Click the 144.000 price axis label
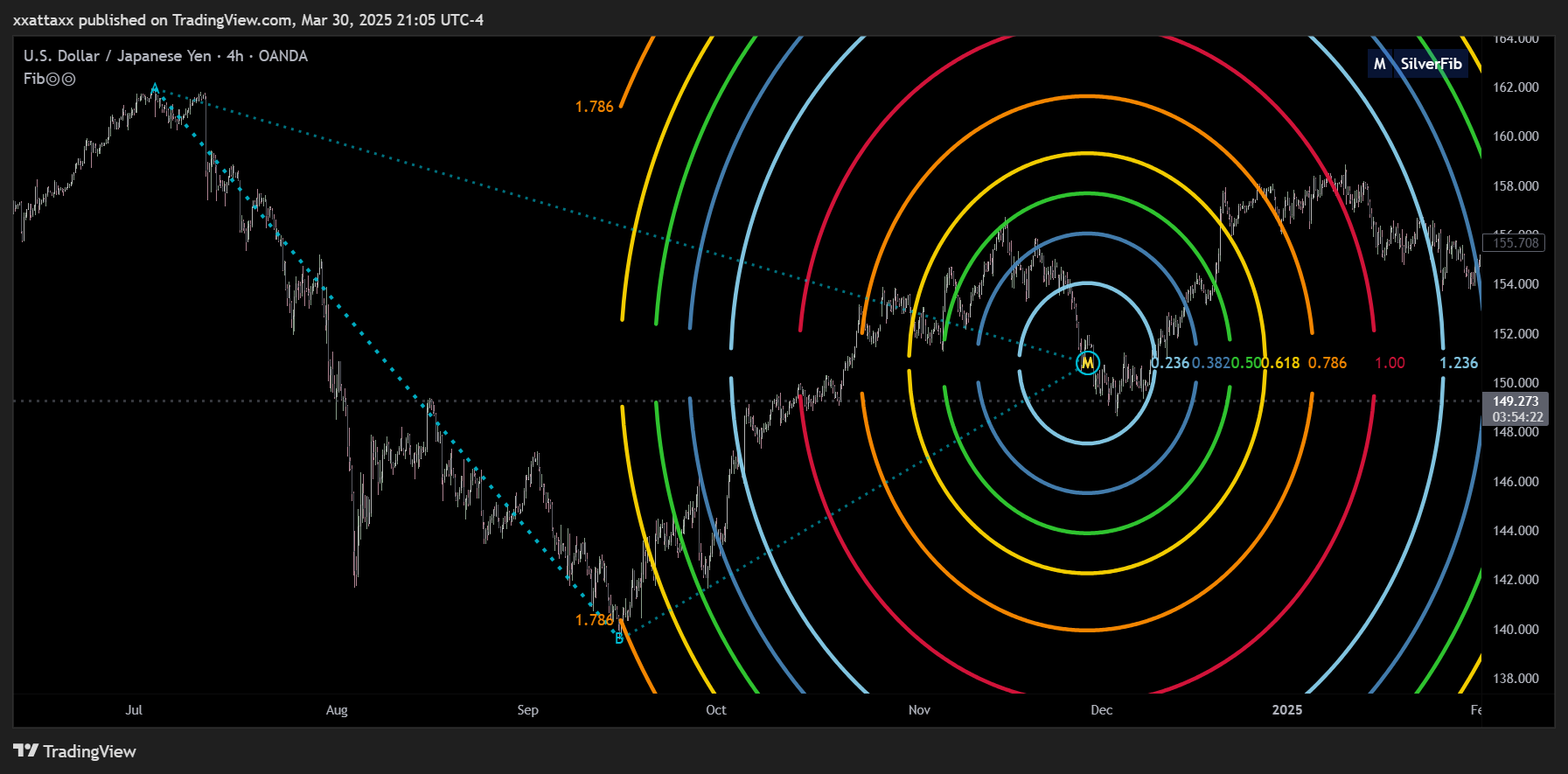The image size is (1568, 774). [1516, 531]
